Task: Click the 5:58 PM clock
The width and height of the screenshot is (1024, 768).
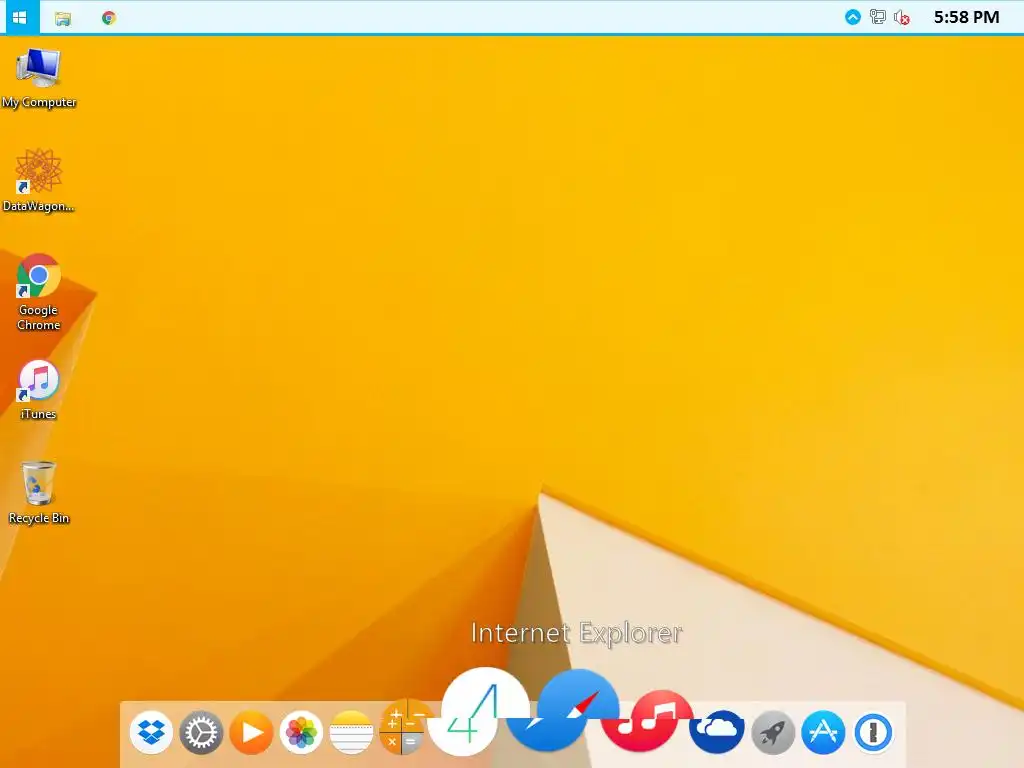Action: point(966,17)
